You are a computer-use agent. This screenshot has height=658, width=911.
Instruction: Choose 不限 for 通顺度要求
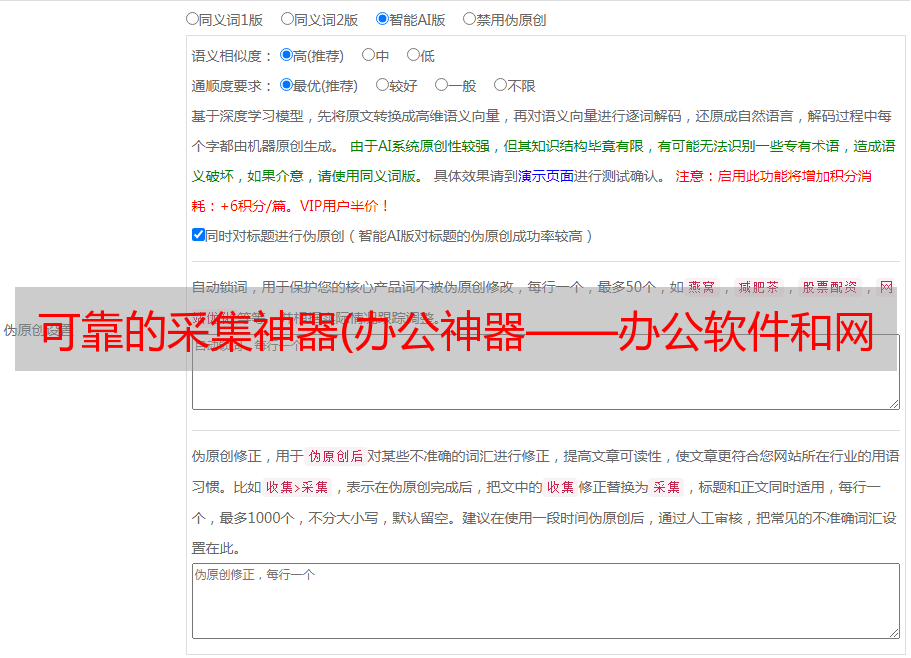500,86
